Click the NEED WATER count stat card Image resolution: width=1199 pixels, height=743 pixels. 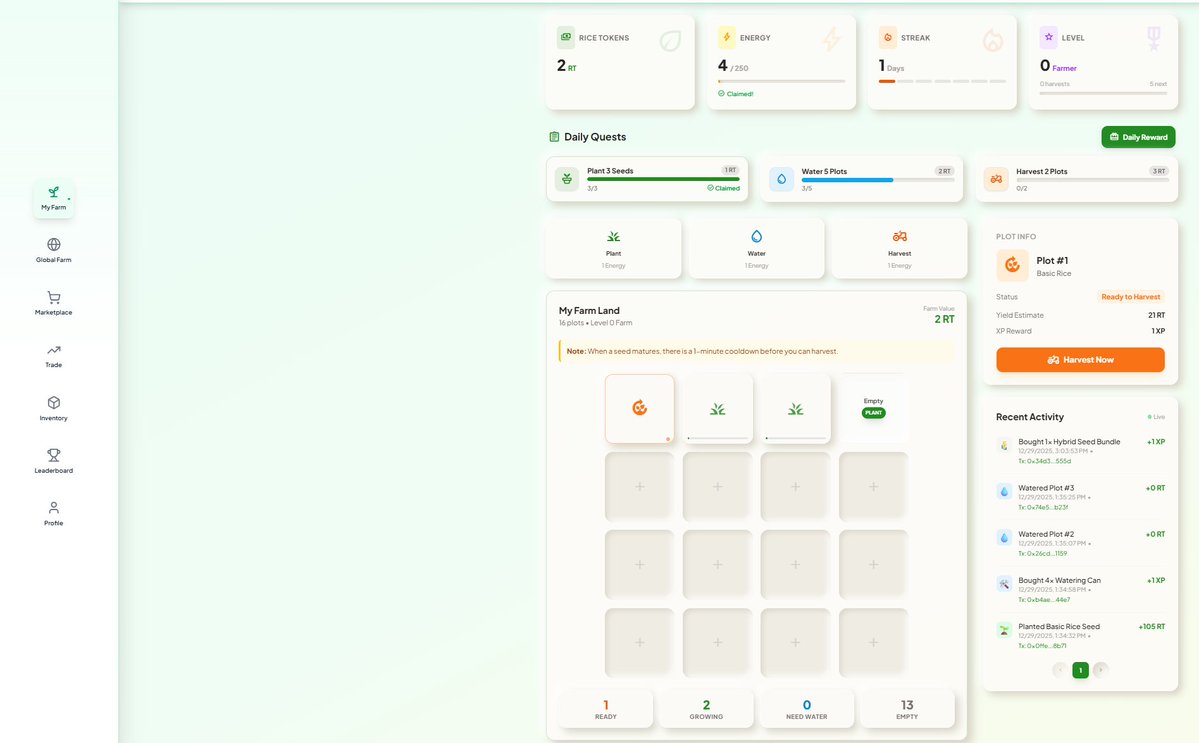(x=807, y=709)
